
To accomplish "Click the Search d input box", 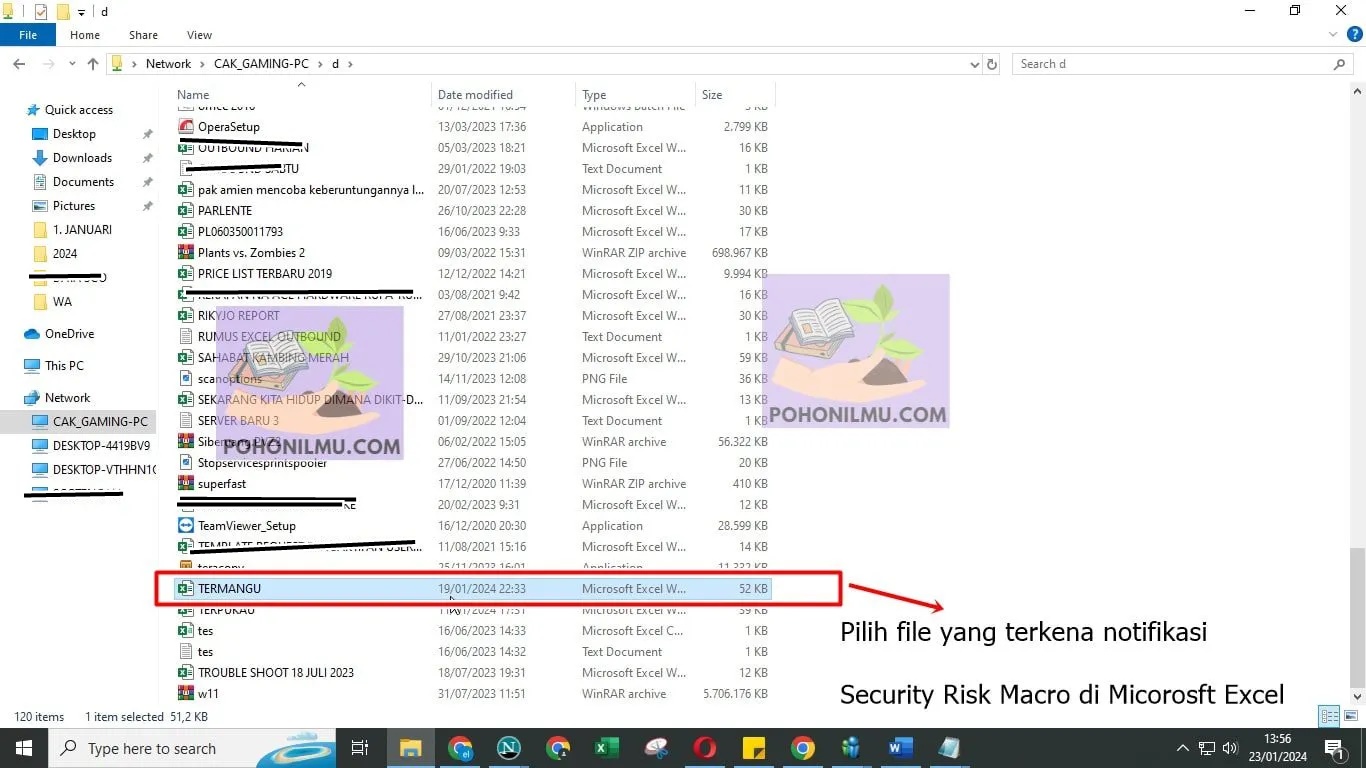I will pos(1176,64).
